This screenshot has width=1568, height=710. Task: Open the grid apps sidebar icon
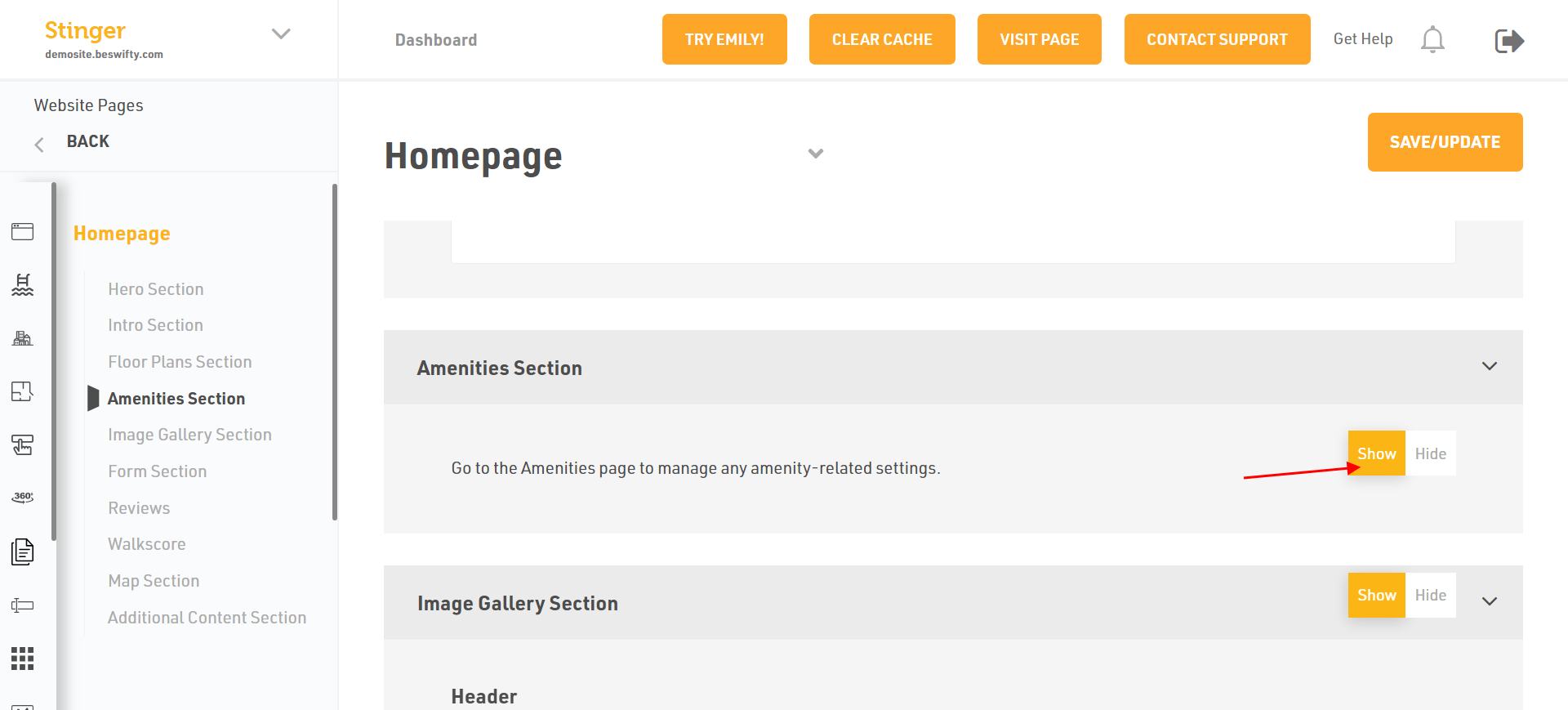click(x=23, y=659)
